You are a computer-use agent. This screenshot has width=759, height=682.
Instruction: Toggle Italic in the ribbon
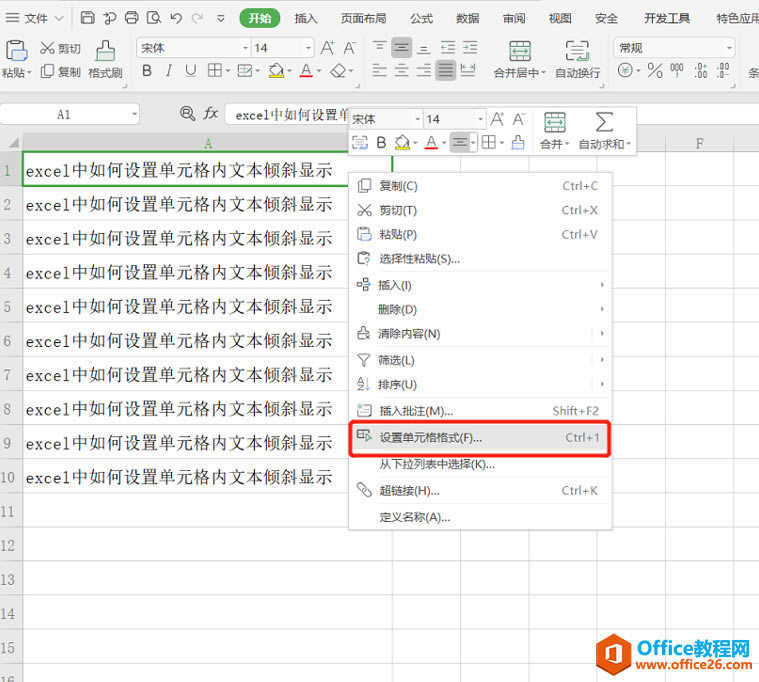coord(168,71)
